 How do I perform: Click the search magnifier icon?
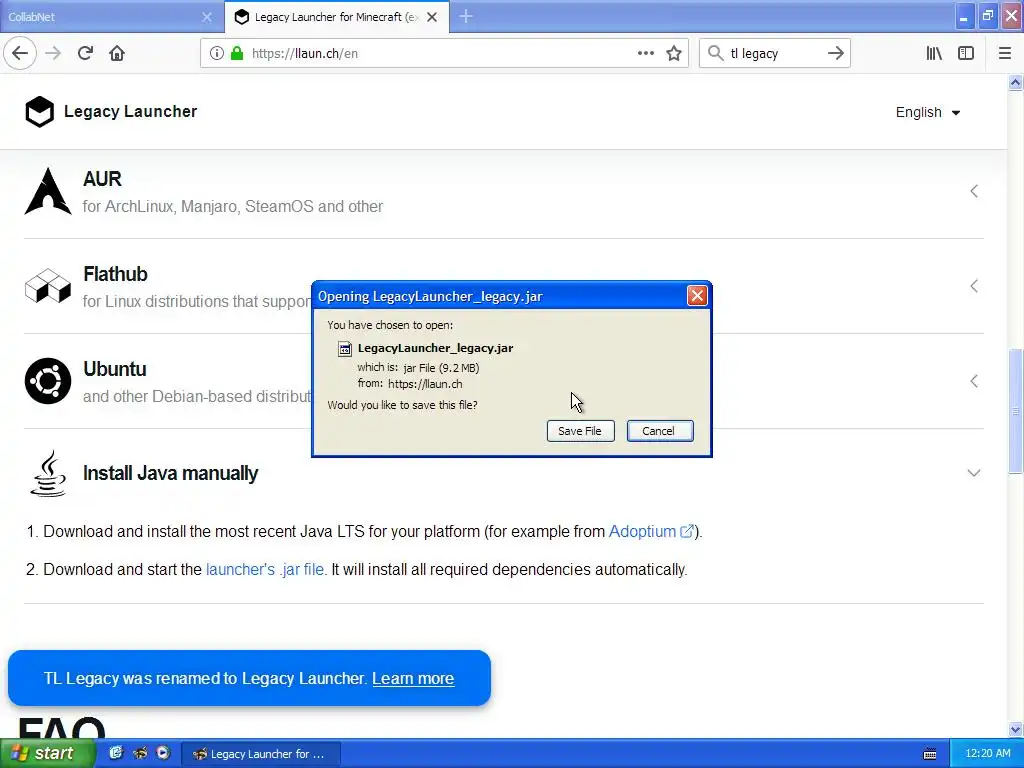716,53
